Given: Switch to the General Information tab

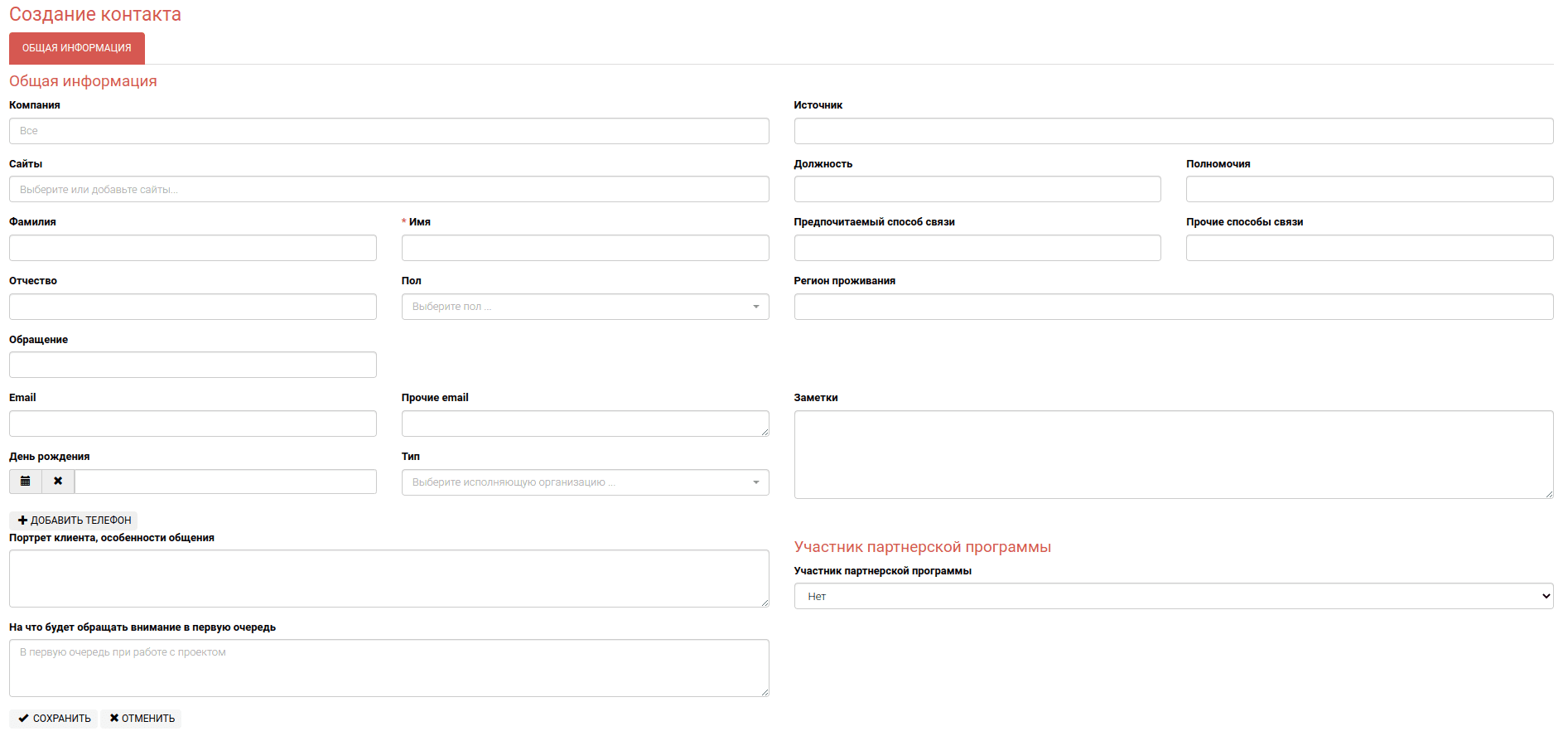Looking at the screenshot, I should pyautogui.click(x=77, y=48).
